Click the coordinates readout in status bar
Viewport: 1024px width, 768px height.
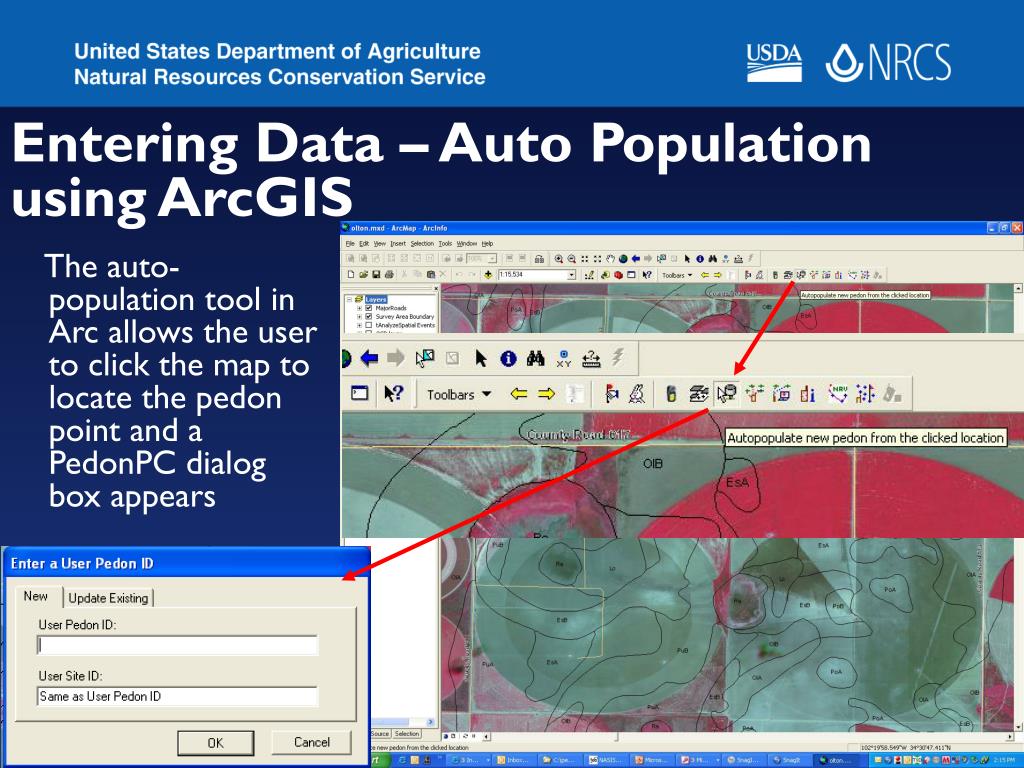pyautogui.click(x=904, y=747)
